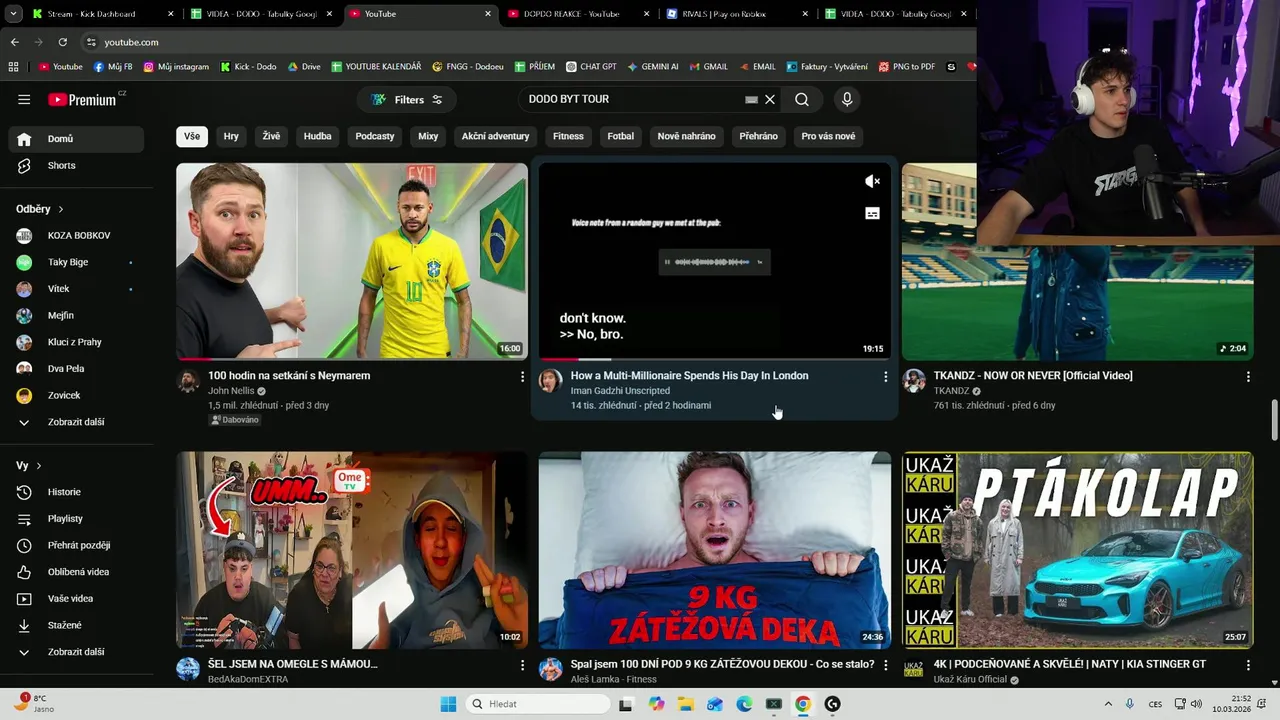Expand Zobrazit další under subscriptions
The height and width of the screenshot is (720, 1280).
tap(76, 422)
